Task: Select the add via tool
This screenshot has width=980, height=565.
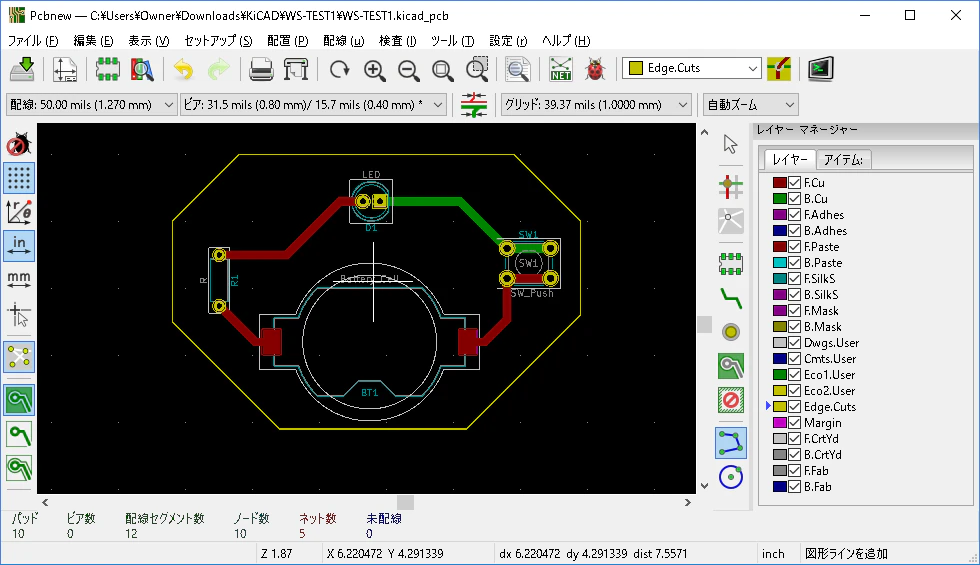Action: tap(731, 332)
